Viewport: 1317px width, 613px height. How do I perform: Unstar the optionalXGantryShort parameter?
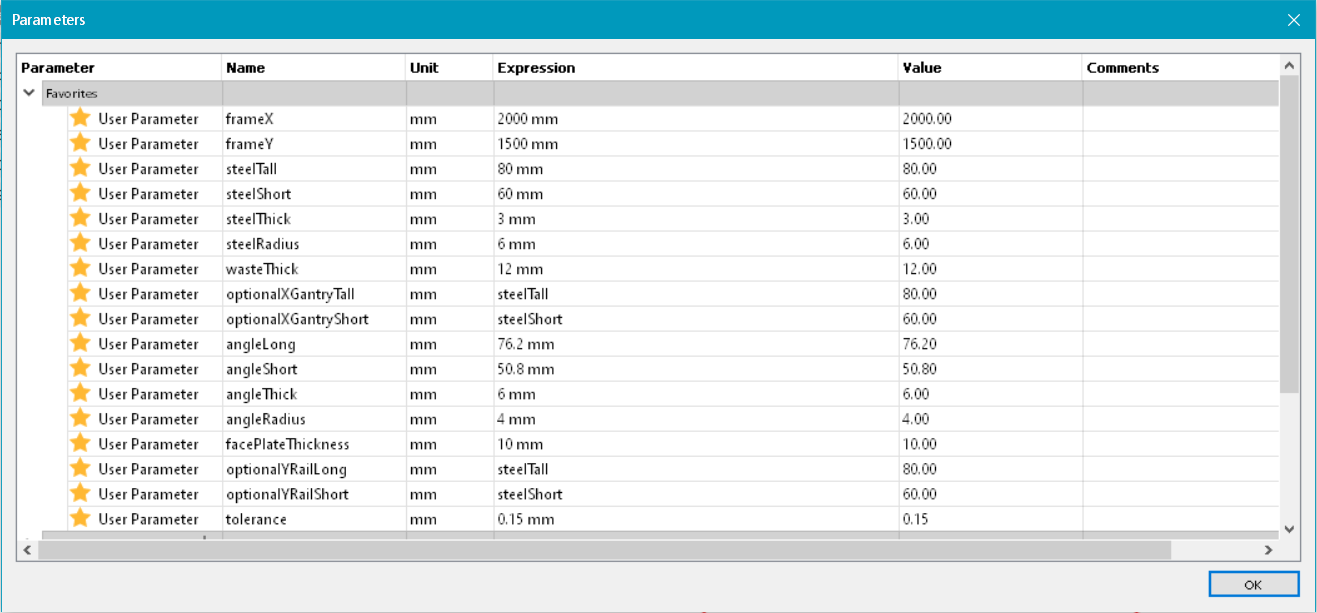[81, 318]
